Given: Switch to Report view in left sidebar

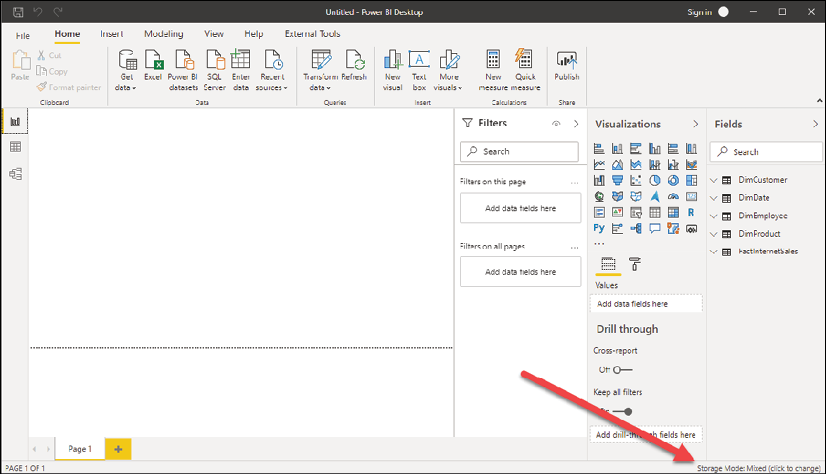Looking at the screenshot, I should point(15,122).
